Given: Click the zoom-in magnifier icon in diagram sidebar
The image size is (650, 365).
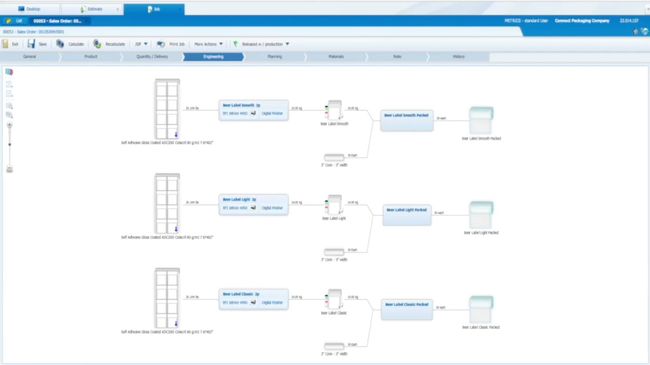Looking at the screenshot, I should (x=9, y=106).
